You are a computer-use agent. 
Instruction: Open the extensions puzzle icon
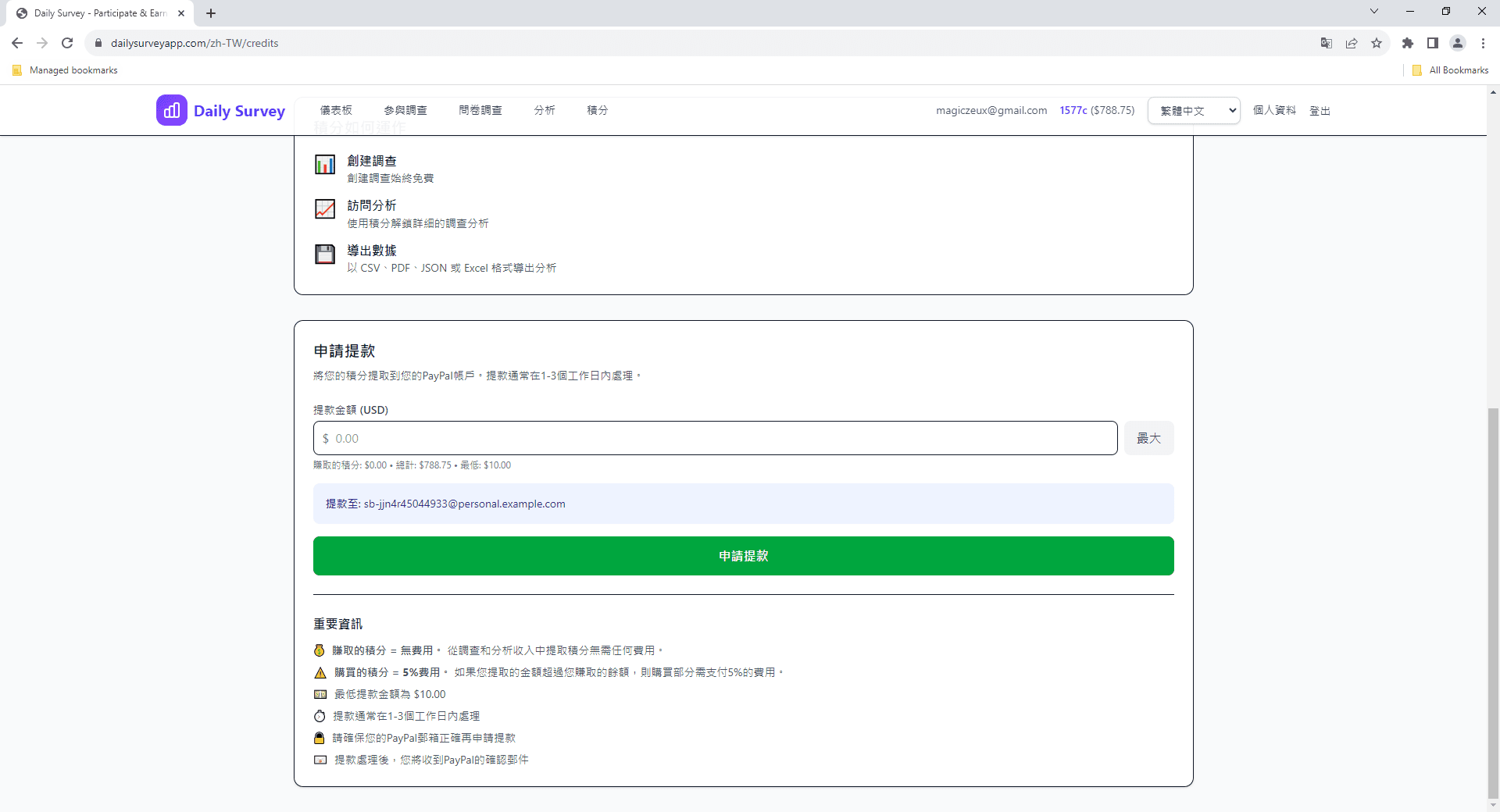(1408, 43)
